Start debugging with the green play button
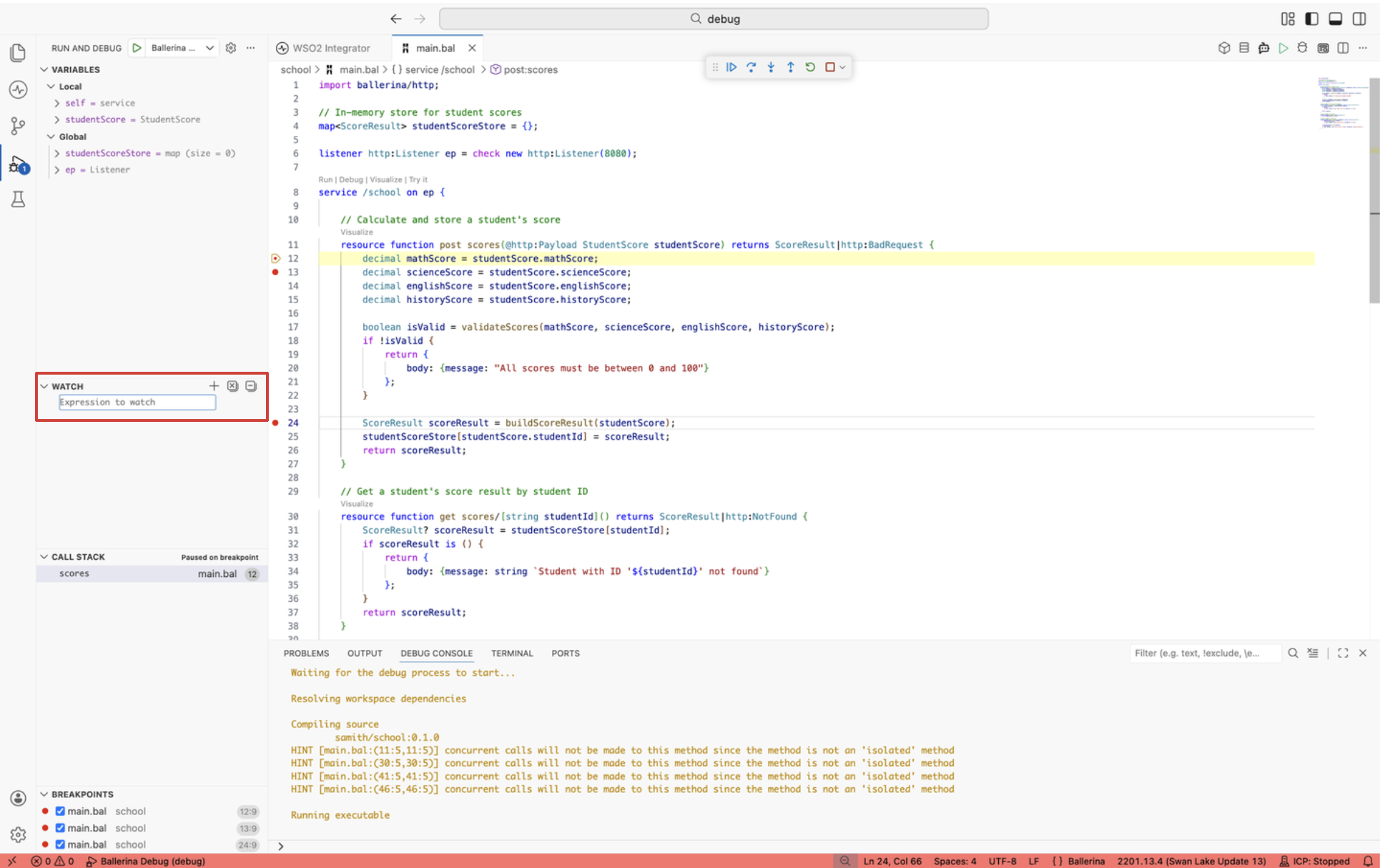The height and width of the screenshot is (868, 1380). click(x=137, y=48)
